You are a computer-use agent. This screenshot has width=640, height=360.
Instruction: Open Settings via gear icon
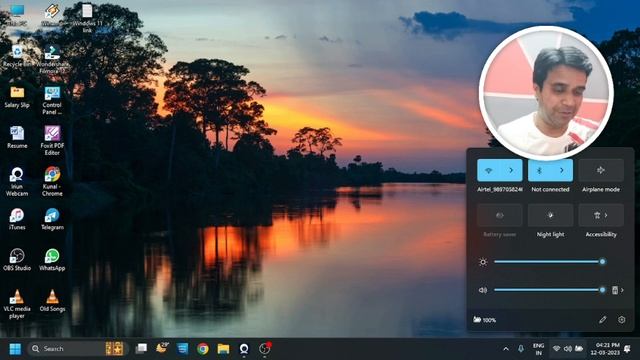(x=622, y=320)
